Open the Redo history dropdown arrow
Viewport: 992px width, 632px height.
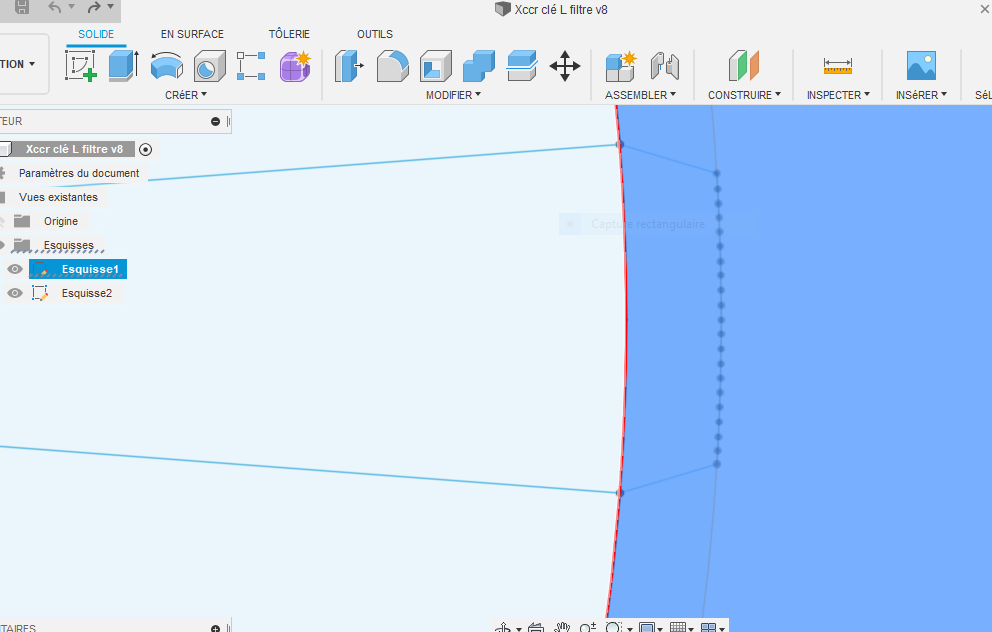[x=110, y=7]
